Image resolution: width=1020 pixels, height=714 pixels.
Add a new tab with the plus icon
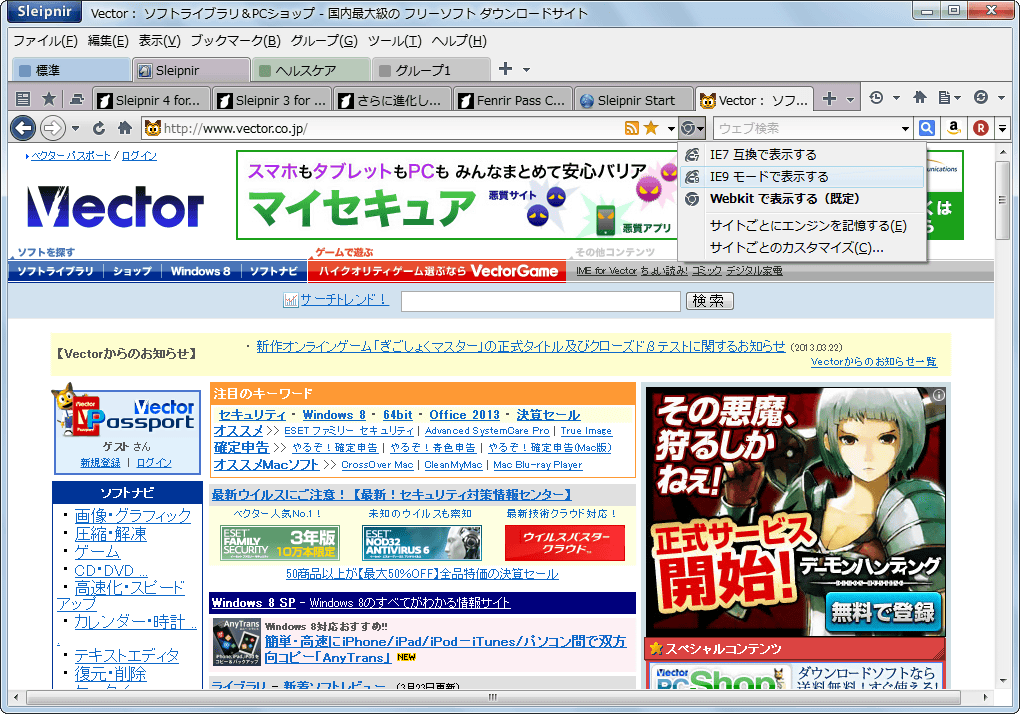(829, 99)
